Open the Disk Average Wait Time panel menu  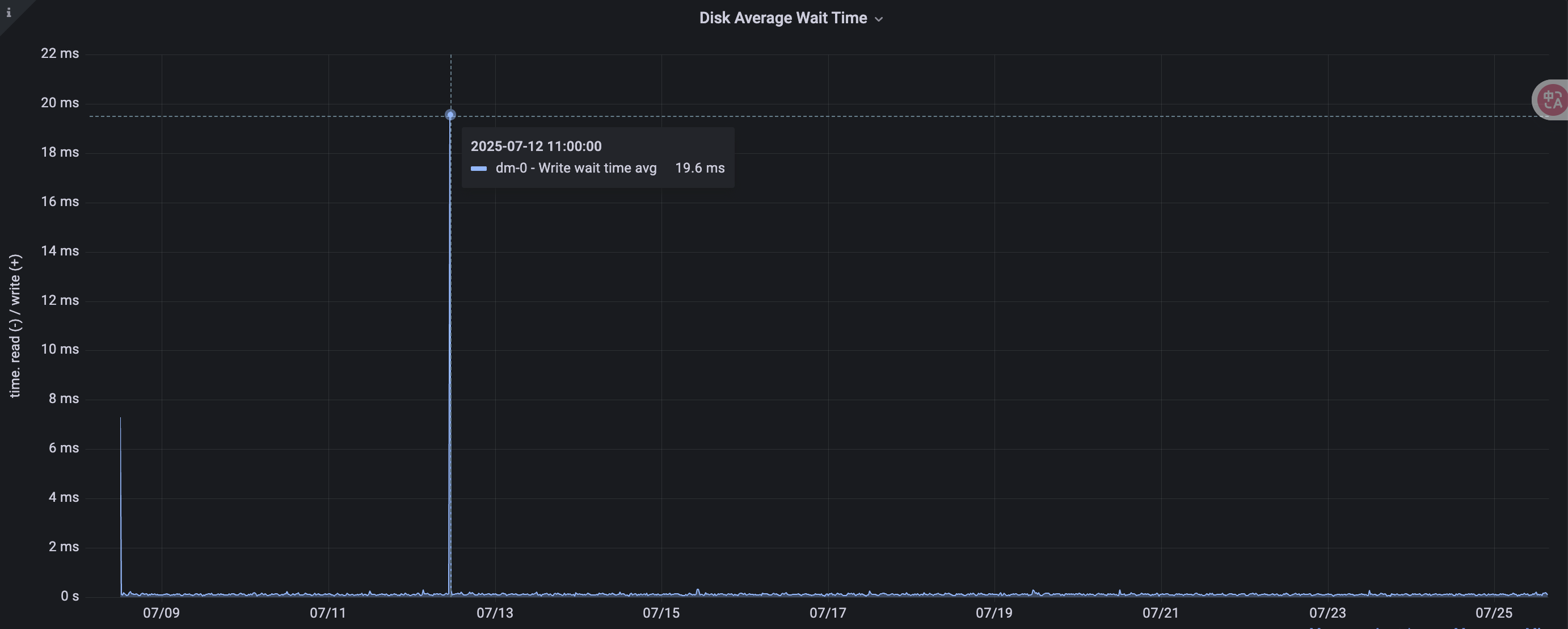[x=878, y=19]
